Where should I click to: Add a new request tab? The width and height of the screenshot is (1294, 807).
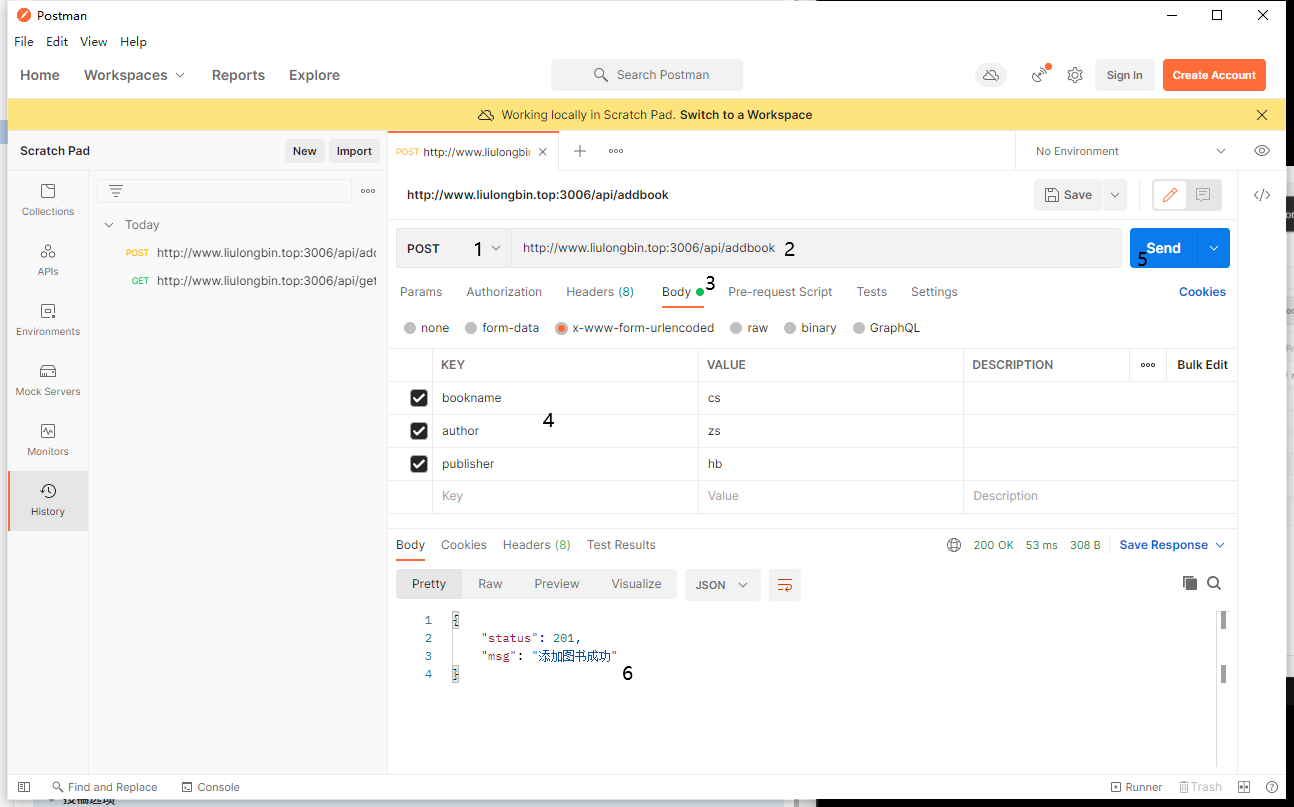tap(579, 151)
